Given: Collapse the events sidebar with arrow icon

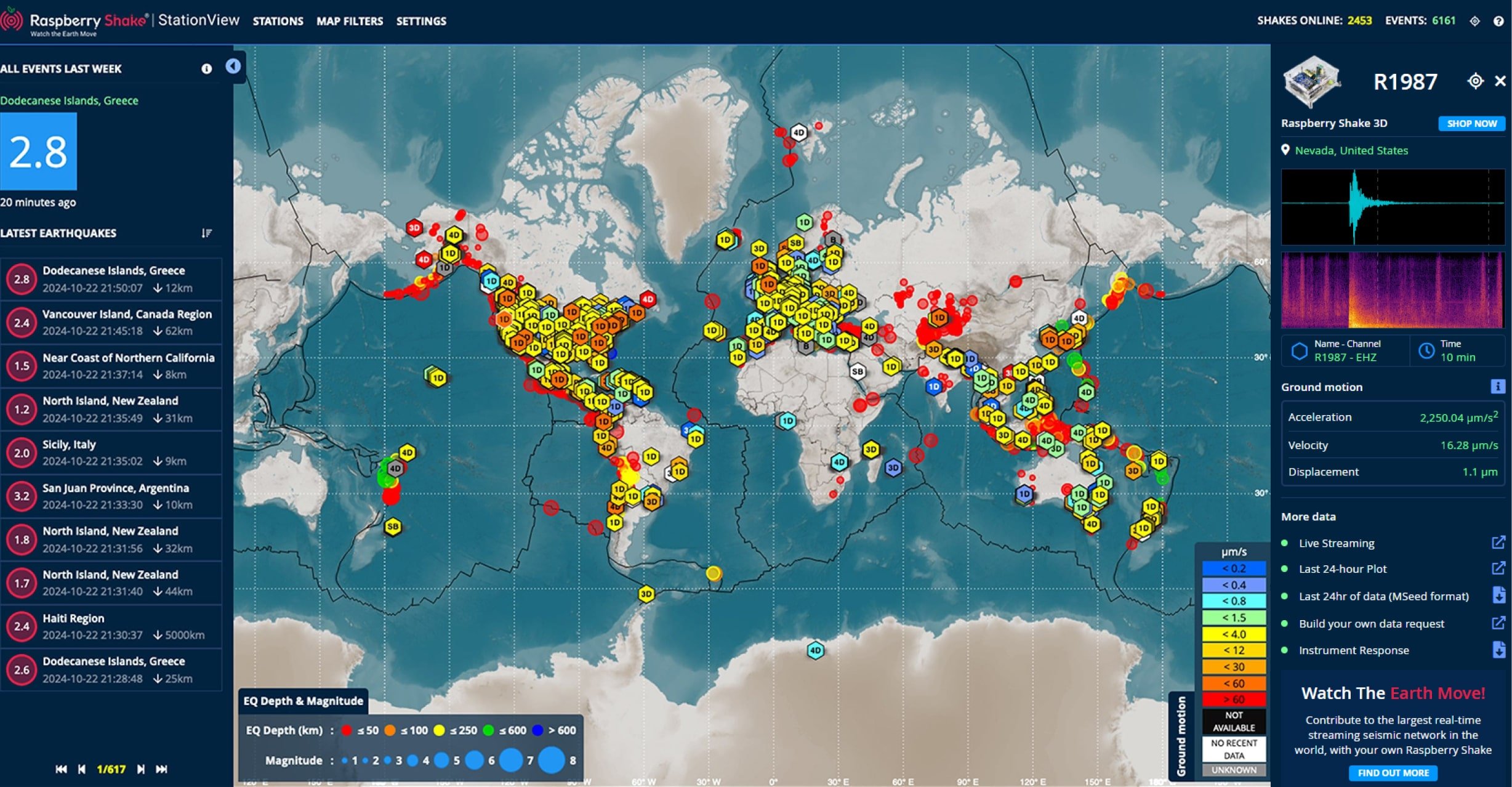Looking at the screenshot, I should pyautogui.click(x=233, y=67).
